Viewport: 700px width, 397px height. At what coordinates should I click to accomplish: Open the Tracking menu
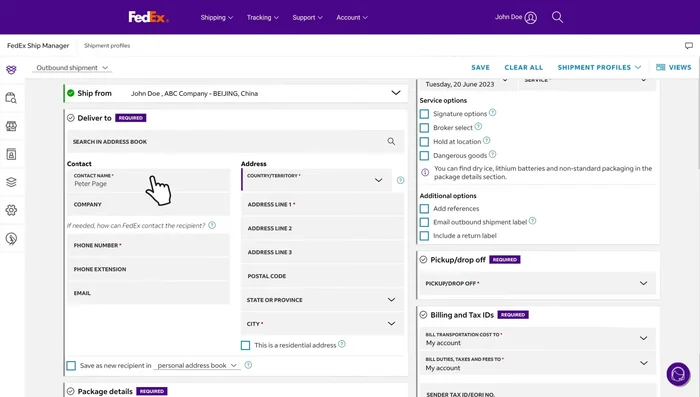coord(263,17)
